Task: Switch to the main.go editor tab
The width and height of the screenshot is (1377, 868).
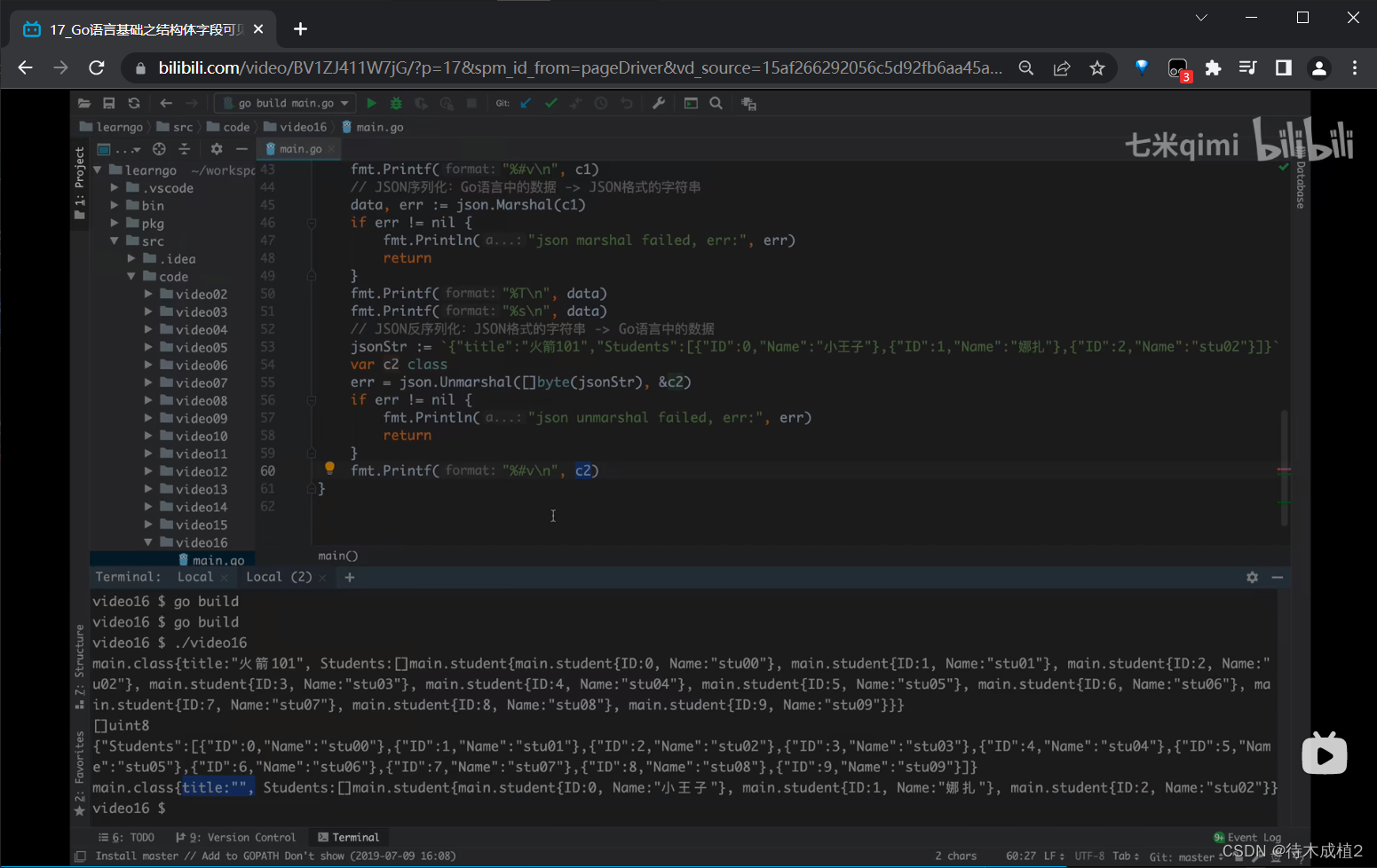Action: [x=299, y=149]
